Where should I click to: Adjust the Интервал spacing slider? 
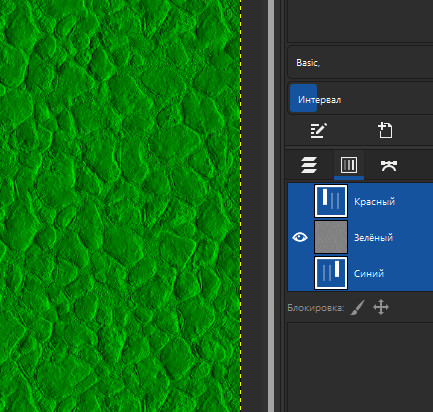(x=361, y=99)
